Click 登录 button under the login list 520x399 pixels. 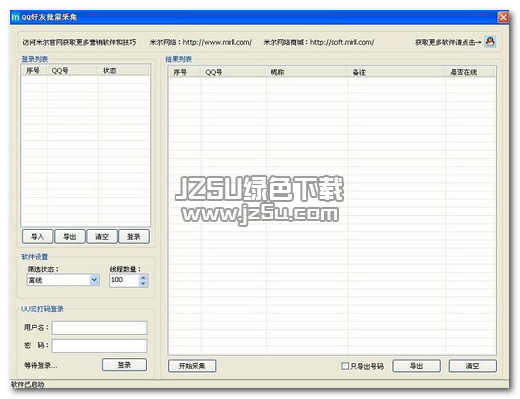134,237
